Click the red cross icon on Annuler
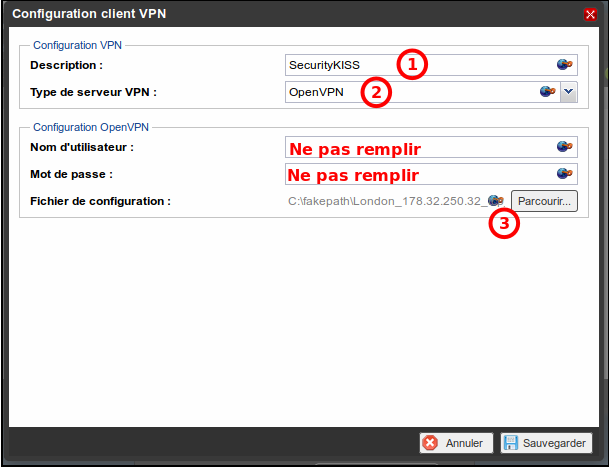 (430, 443)
